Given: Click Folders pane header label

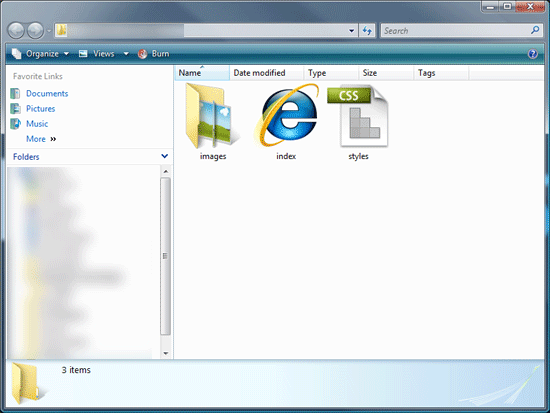Looking at the screenshot, I should tap(26, 157).
